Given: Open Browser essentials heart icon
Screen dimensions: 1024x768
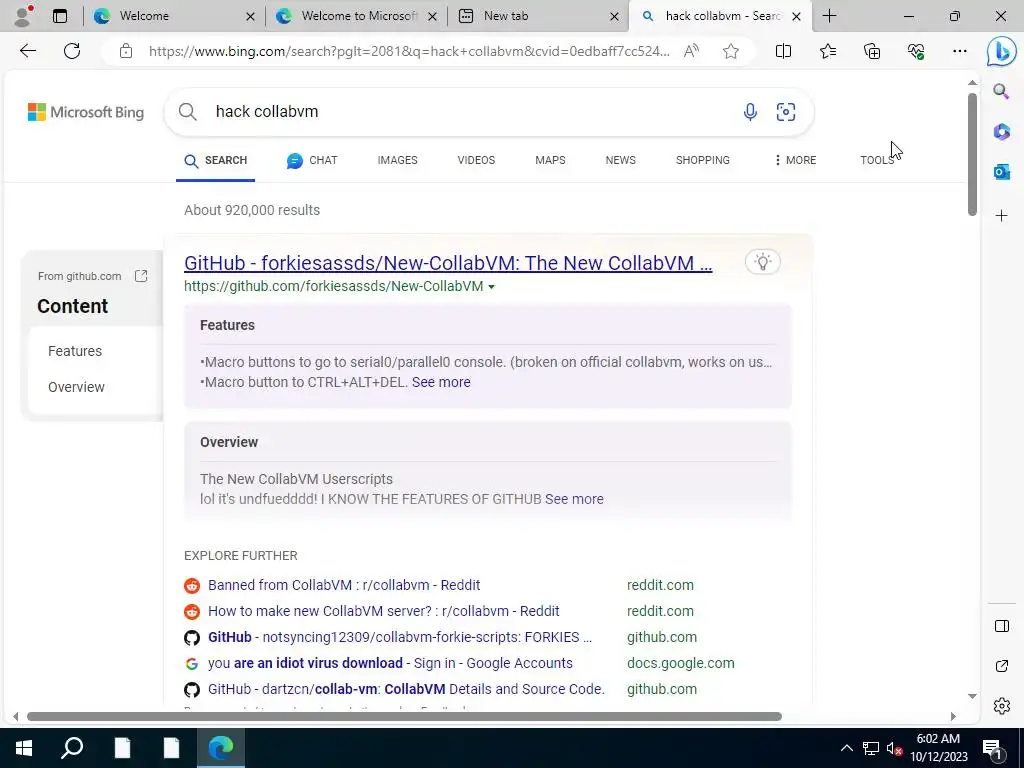Looking at the screenshot, I should (x=916, y=51).
